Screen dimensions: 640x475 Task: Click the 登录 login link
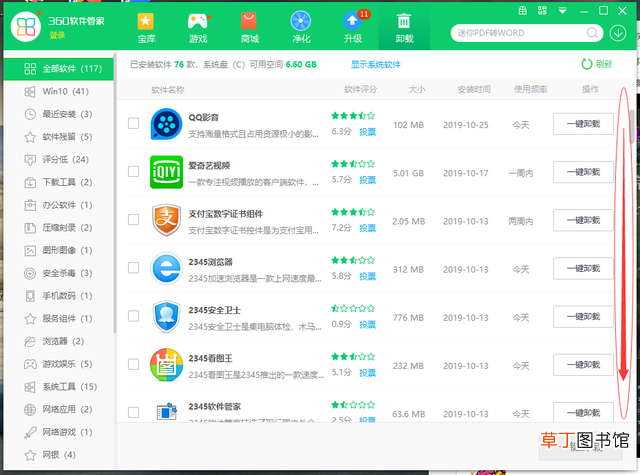(57, 36)
